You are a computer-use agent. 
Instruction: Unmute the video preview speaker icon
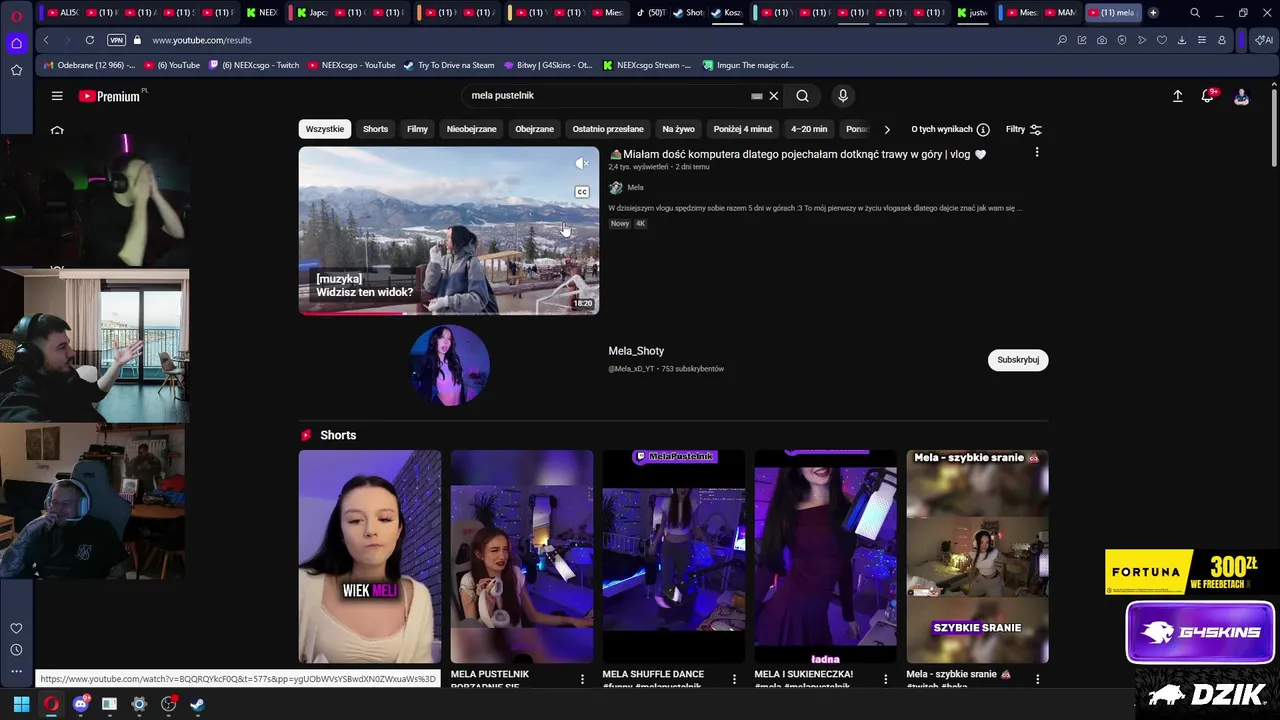click(x=582, y=163)
